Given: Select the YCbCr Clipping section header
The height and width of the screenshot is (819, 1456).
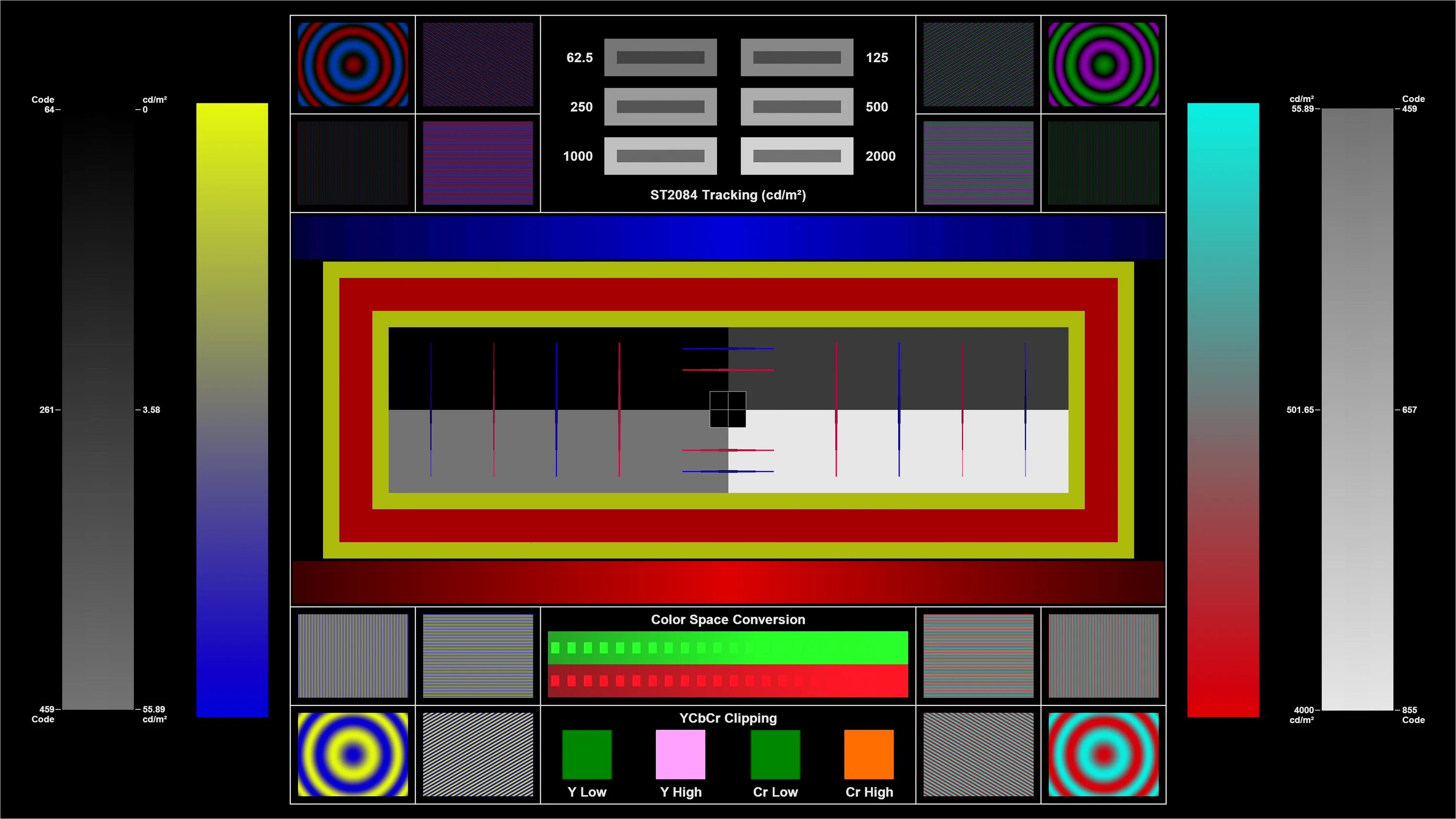Looking at the screenshot, I should click(x=726, y=716).
